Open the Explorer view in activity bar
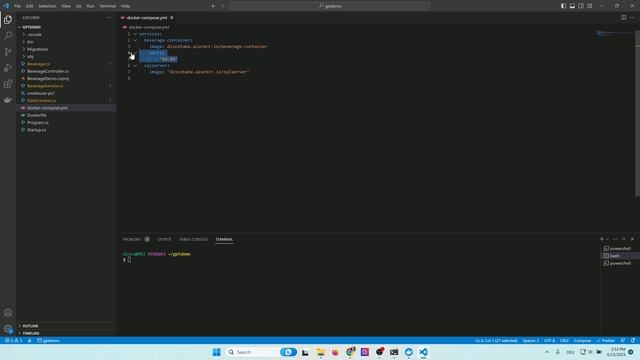This screenshot has height=360, width=640. pyautogui.click(x=8, y=20)
